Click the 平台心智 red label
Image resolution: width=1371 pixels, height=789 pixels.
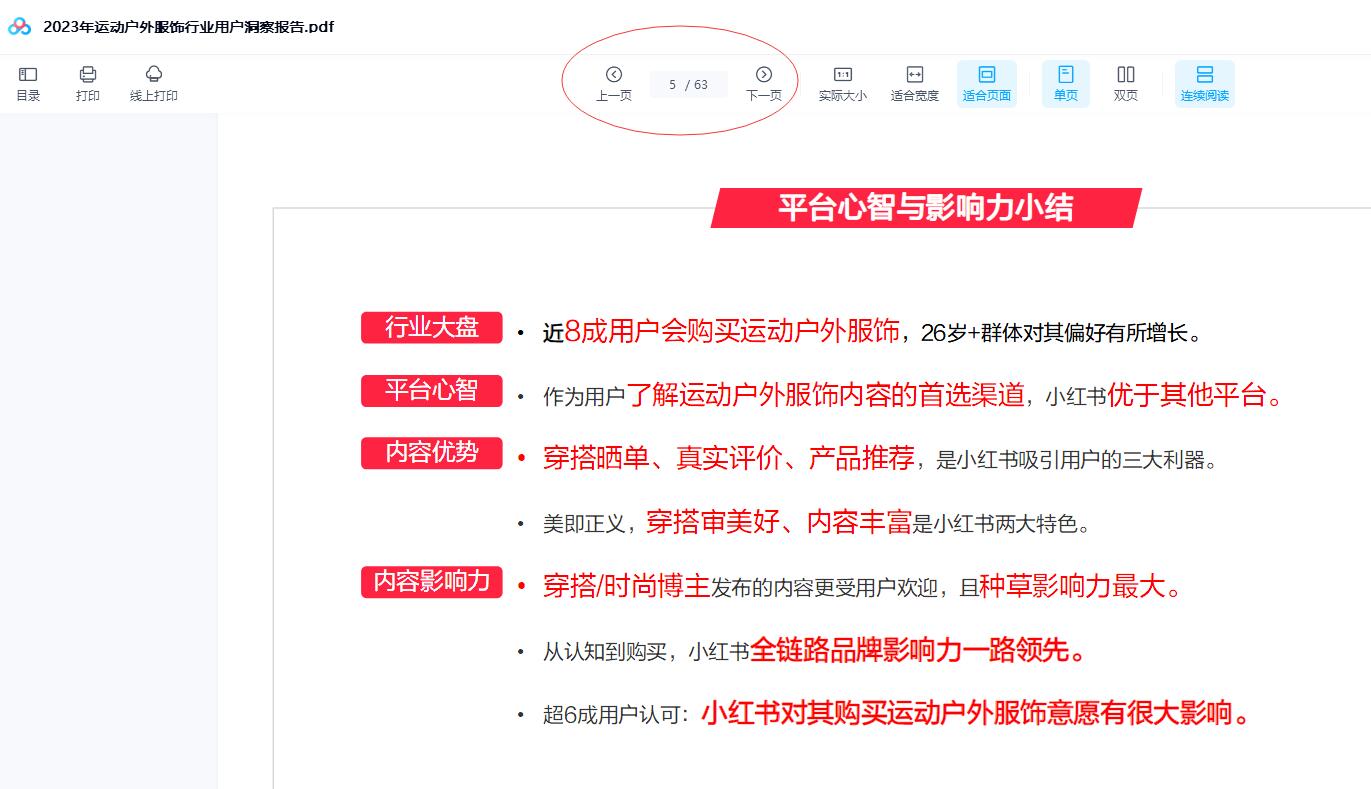click(431, 390)
